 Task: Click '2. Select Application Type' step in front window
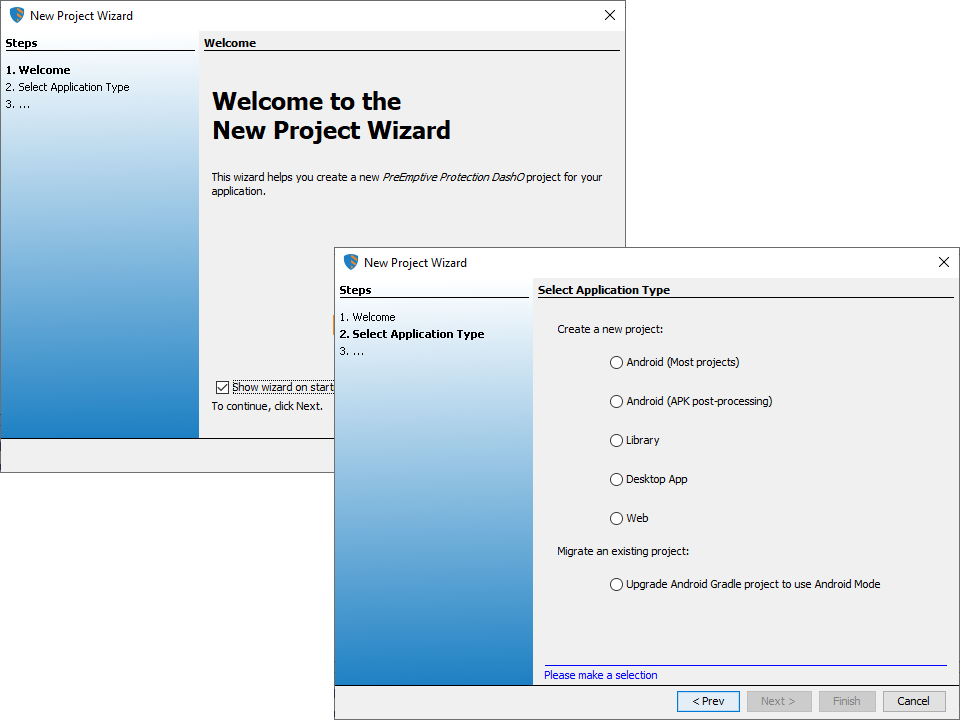(x=412, y=334)
